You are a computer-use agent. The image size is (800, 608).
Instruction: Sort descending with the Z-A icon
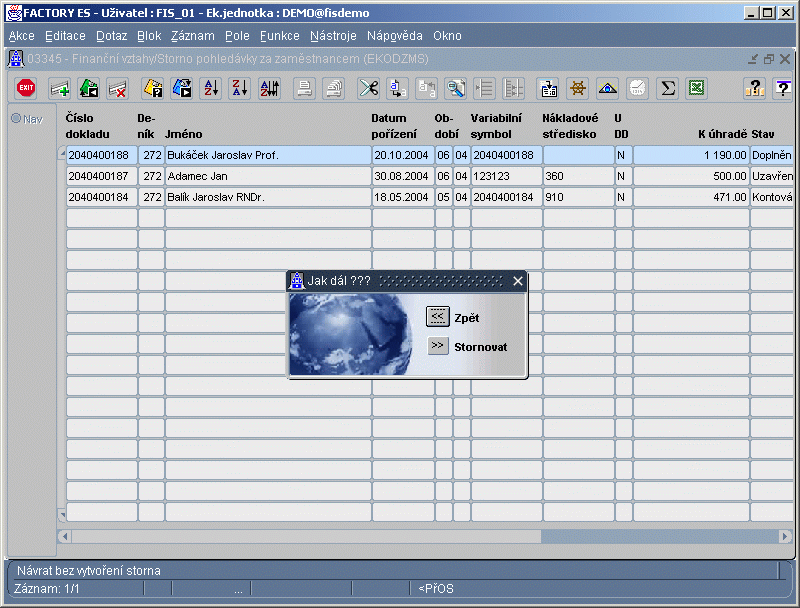click(240, 88)
